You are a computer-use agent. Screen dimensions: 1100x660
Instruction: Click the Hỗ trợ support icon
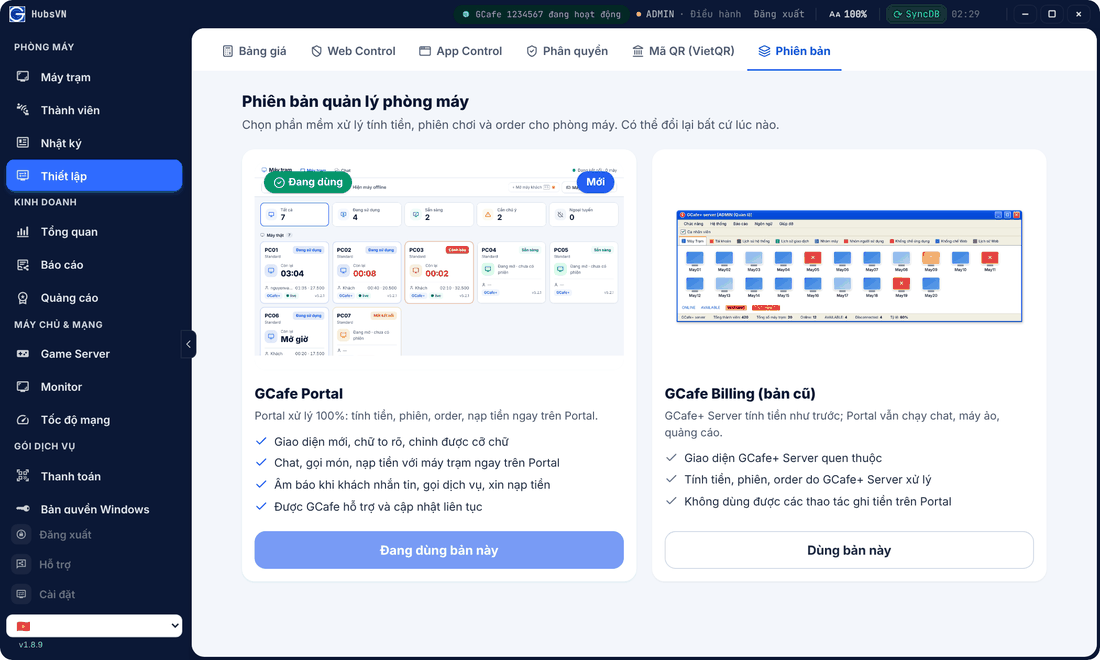22,564
